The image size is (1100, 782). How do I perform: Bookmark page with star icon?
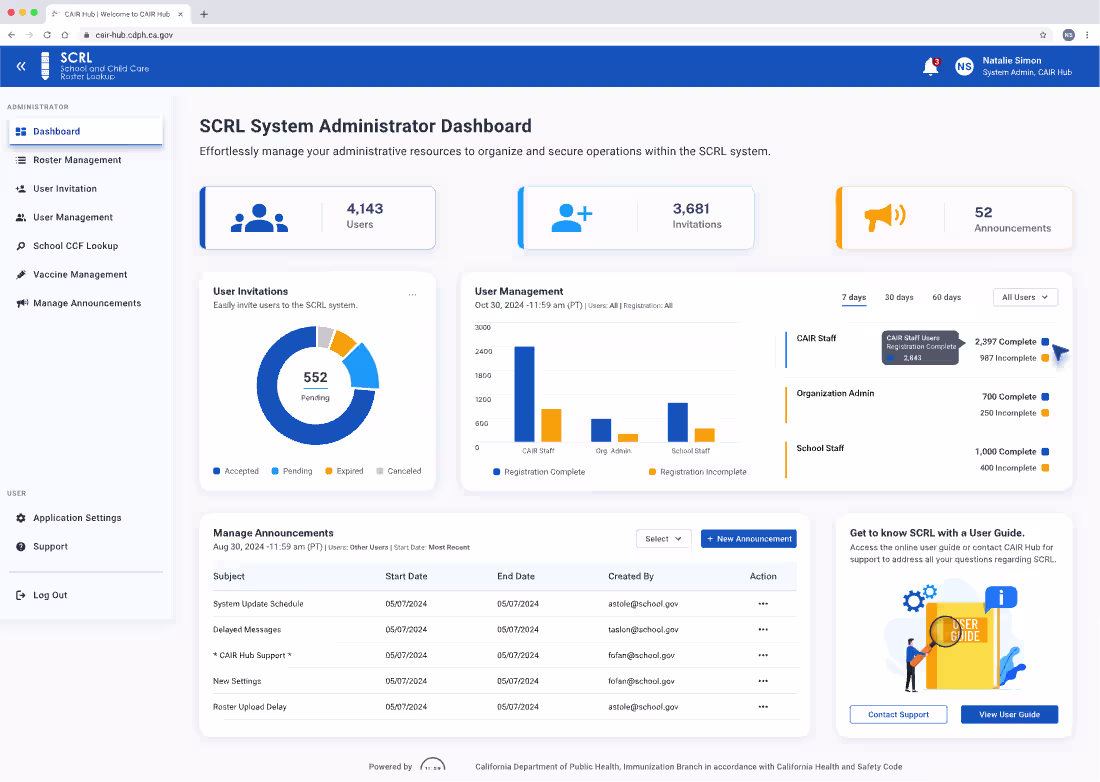click(x=1043, y=35)
